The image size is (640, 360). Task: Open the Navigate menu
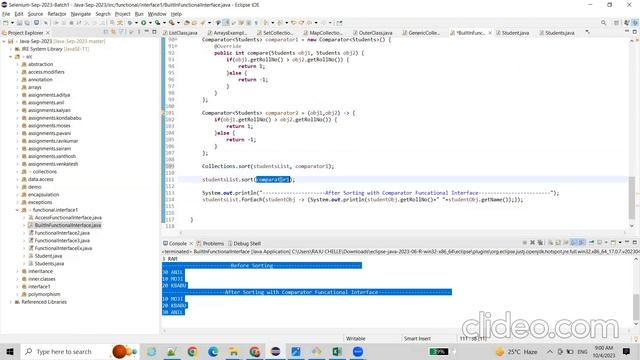81,14
